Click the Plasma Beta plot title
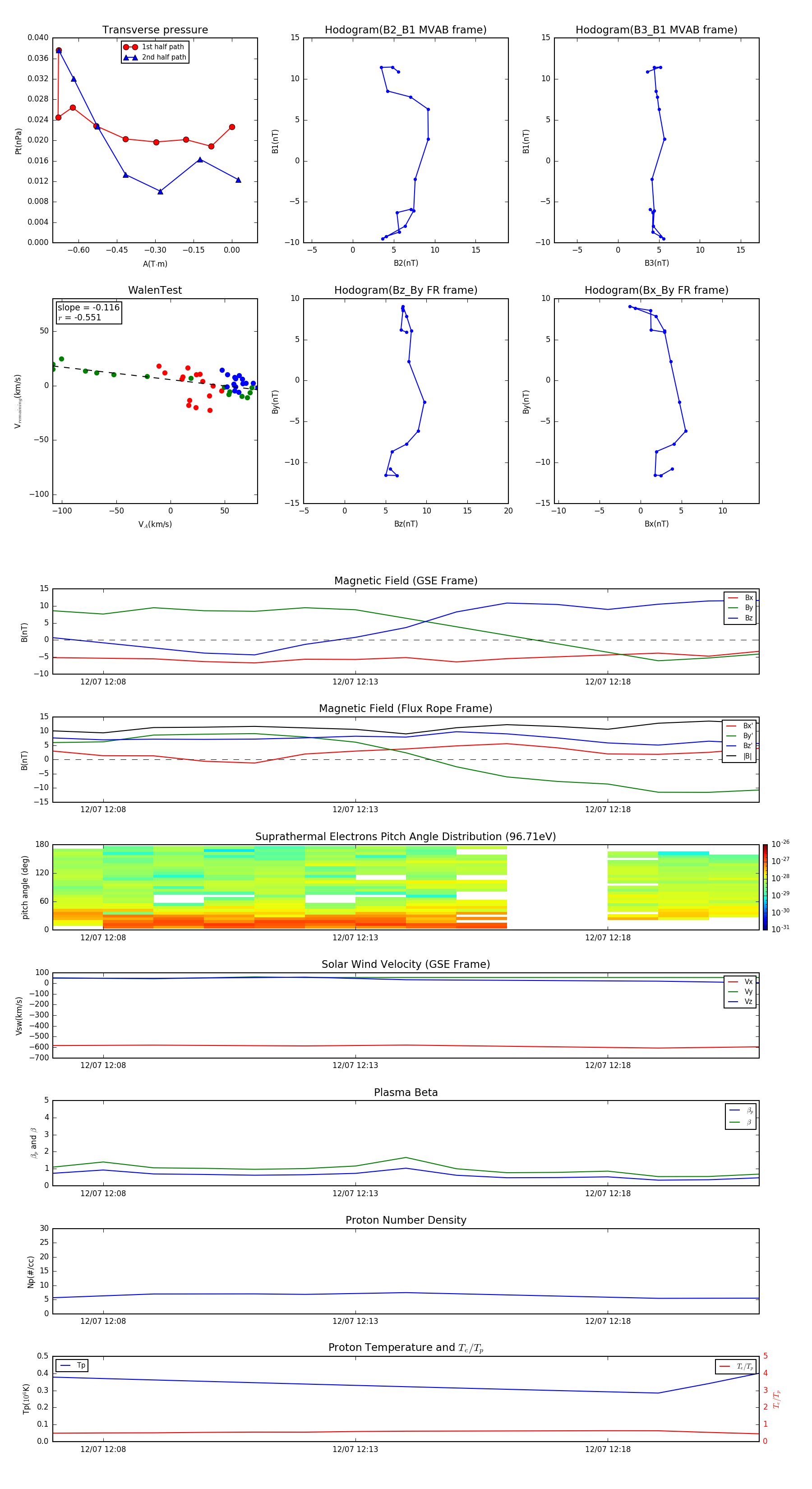The image size is (812, 1489). pyautogui.click(x=406, y=1092)
